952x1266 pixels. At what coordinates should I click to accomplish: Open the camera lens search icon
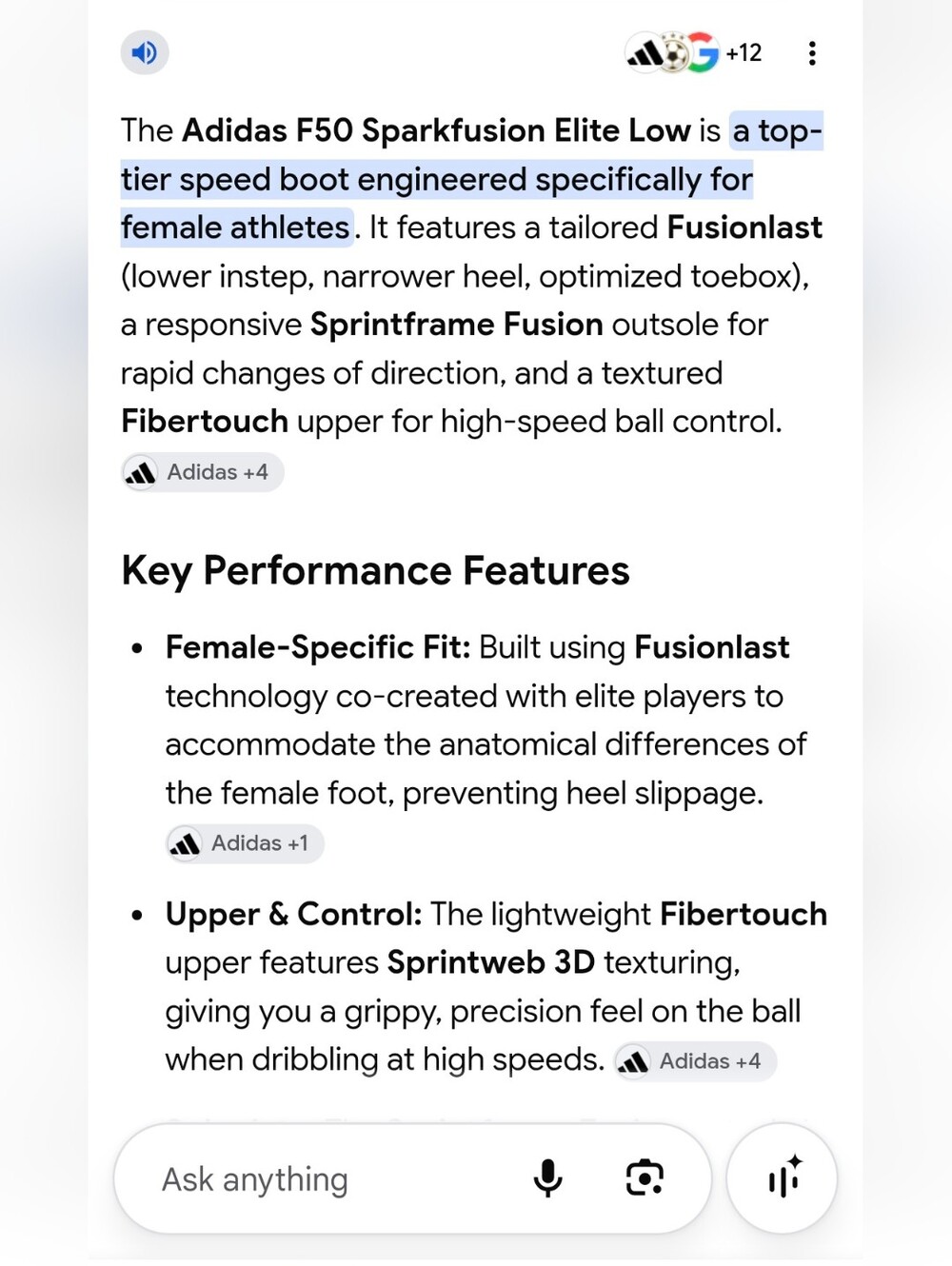point(645,1178)
